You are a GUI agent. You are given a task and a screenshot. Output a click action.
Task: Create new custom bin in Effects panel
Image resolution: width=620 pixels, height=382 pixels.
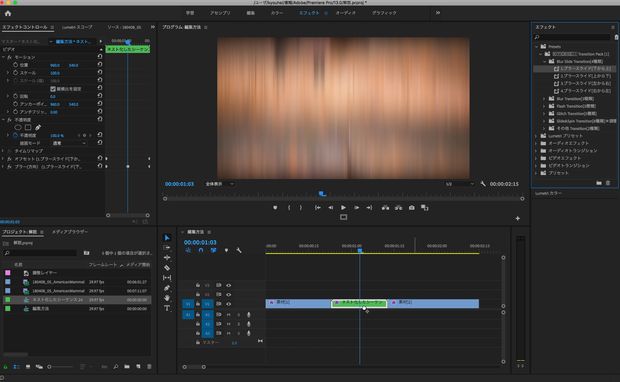[599, 183]
